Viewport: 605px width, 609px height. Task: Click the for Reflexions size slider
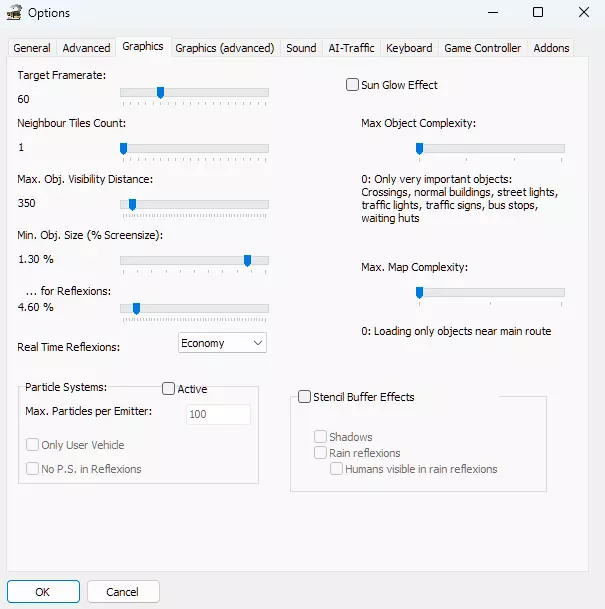tap(194, 308)
